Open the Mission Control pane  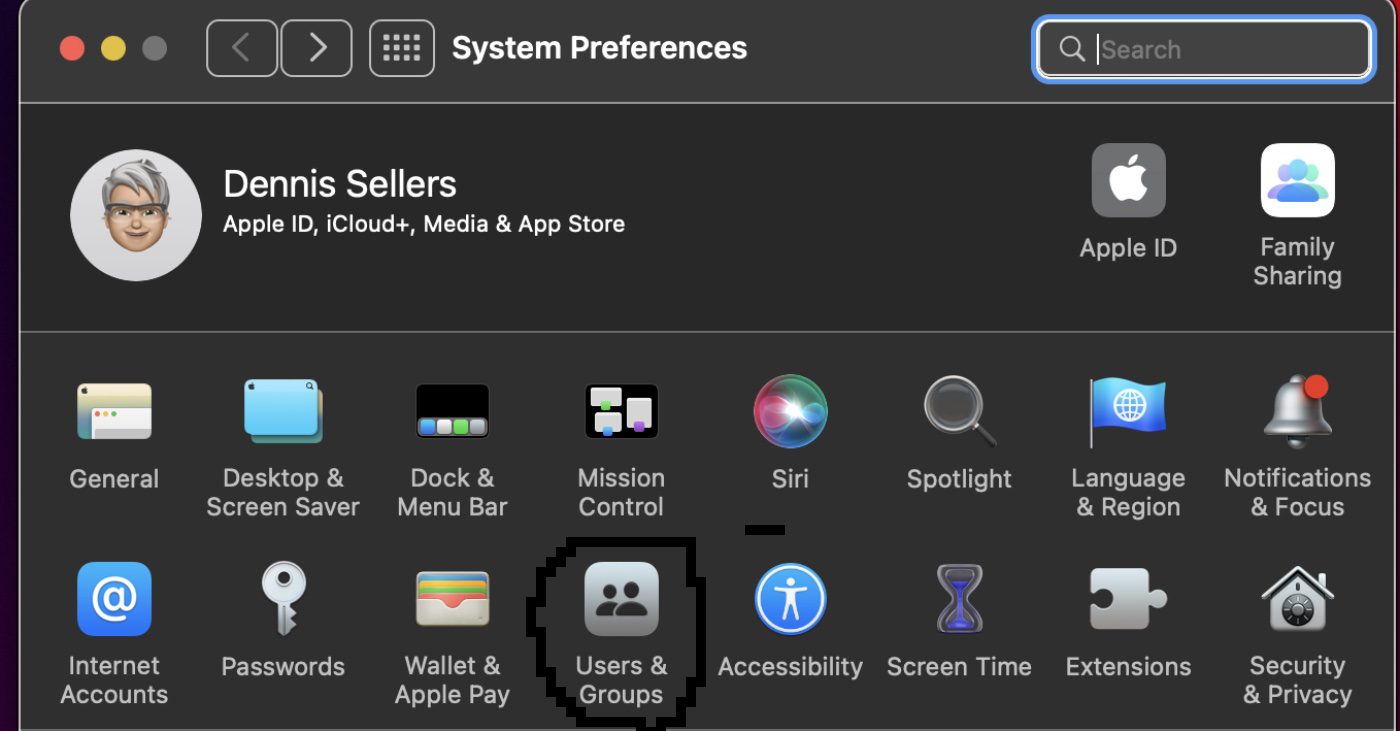621,411
